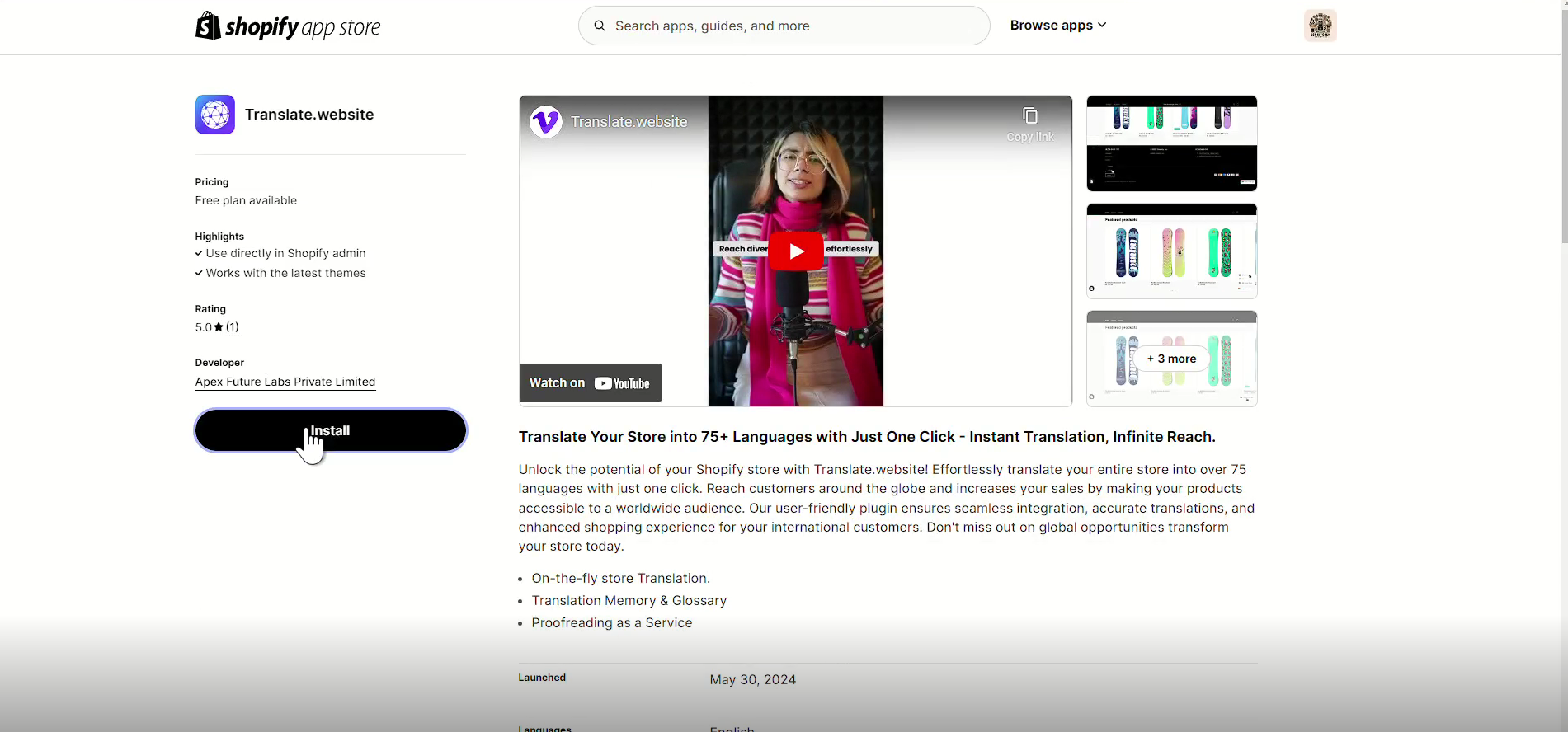Click the Copy link icon on video

tap(1030, 124)
